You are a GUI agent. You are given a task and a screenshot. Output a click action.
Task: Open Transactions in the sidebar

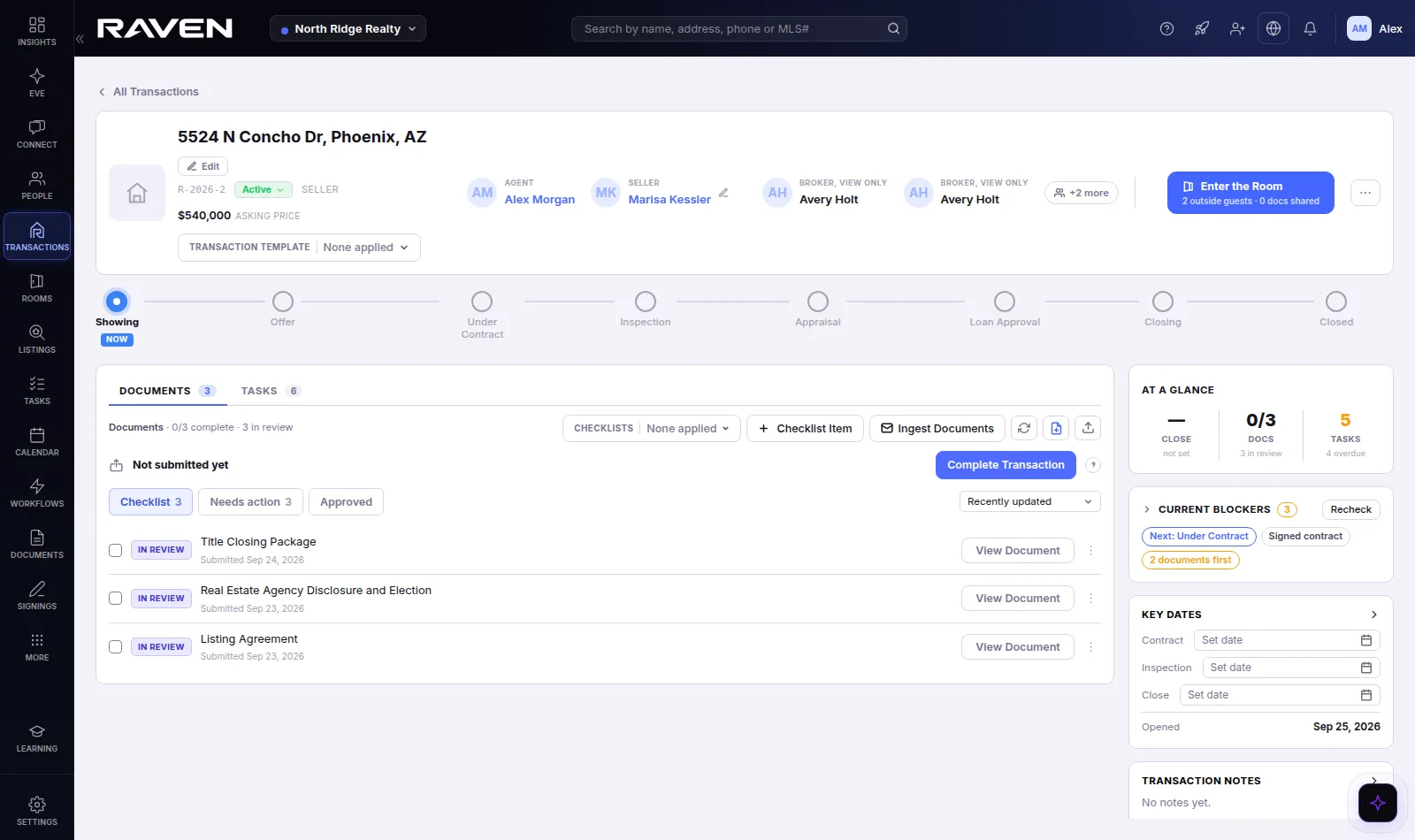36,236
